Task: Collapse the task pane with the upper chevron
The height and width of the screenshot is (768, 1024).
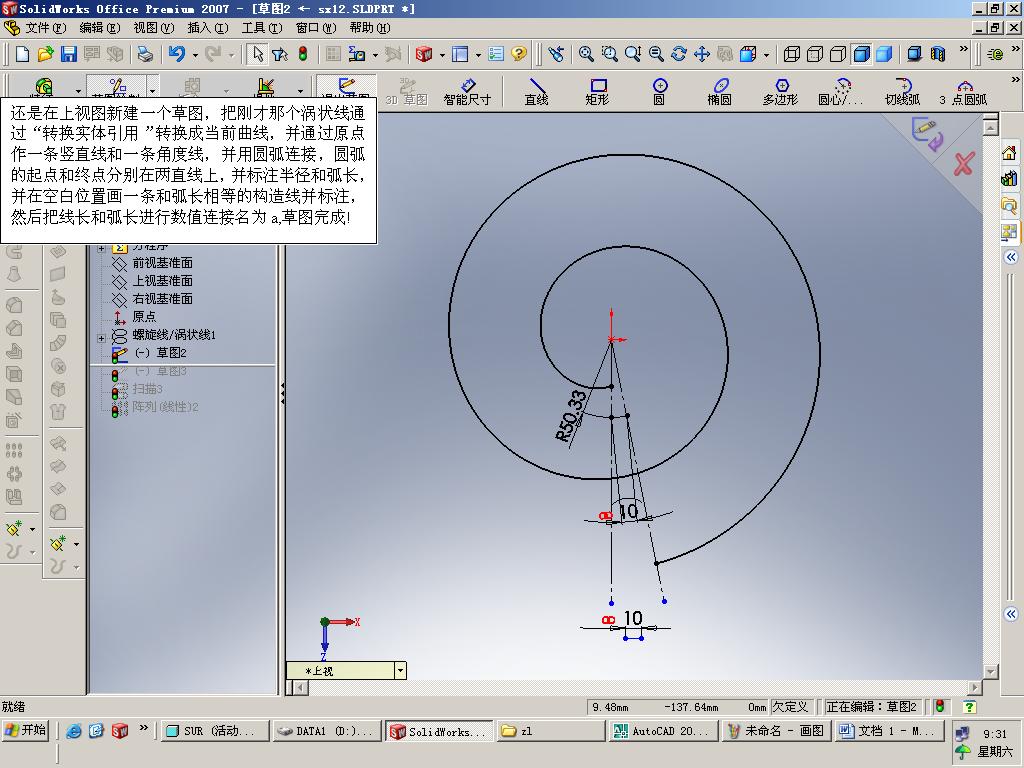Action: click(x=1011, y=257)
